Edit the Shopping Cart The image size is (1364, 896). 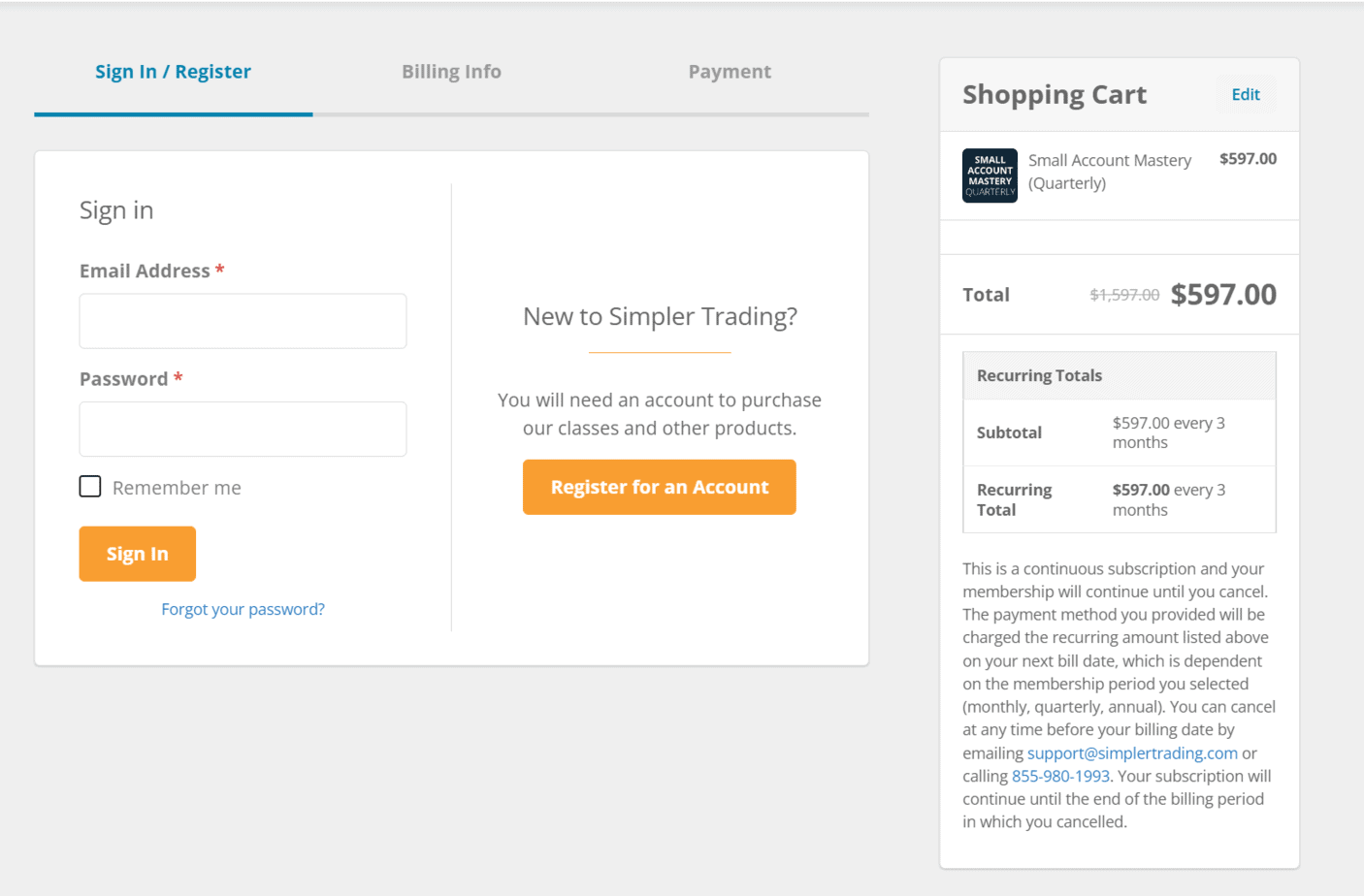[1246, 94]
